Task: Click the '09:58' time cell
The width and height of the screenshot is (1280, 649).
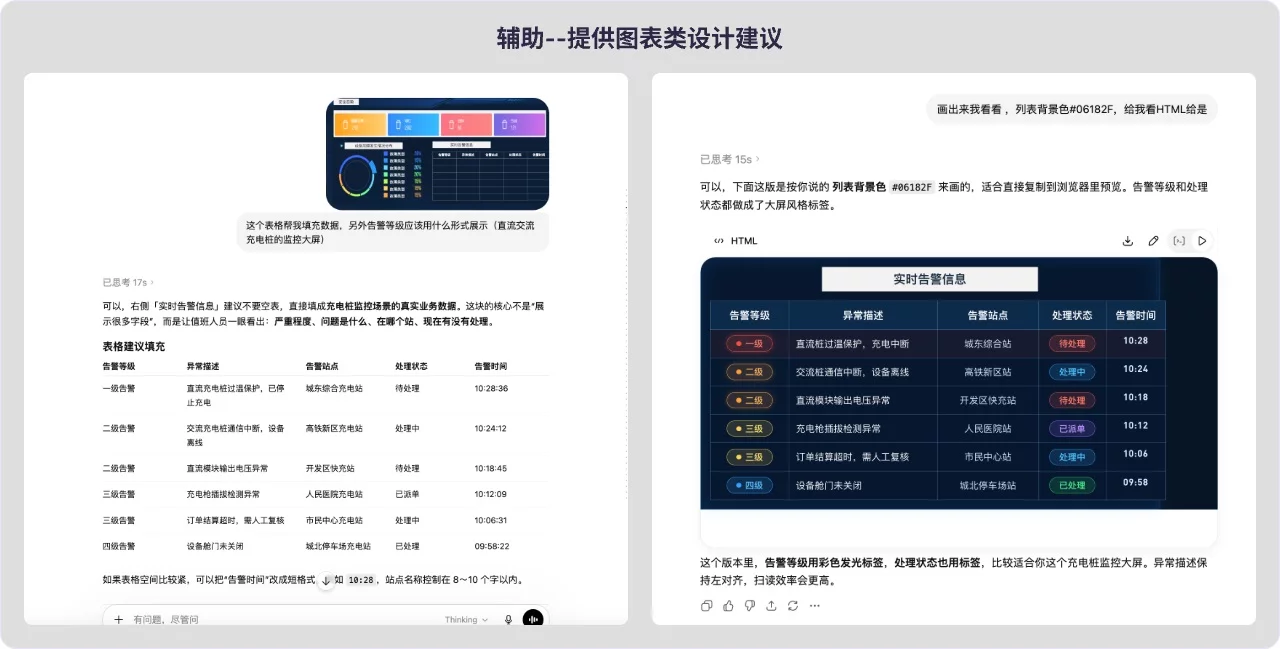Action: click(x=1135, y=482)
